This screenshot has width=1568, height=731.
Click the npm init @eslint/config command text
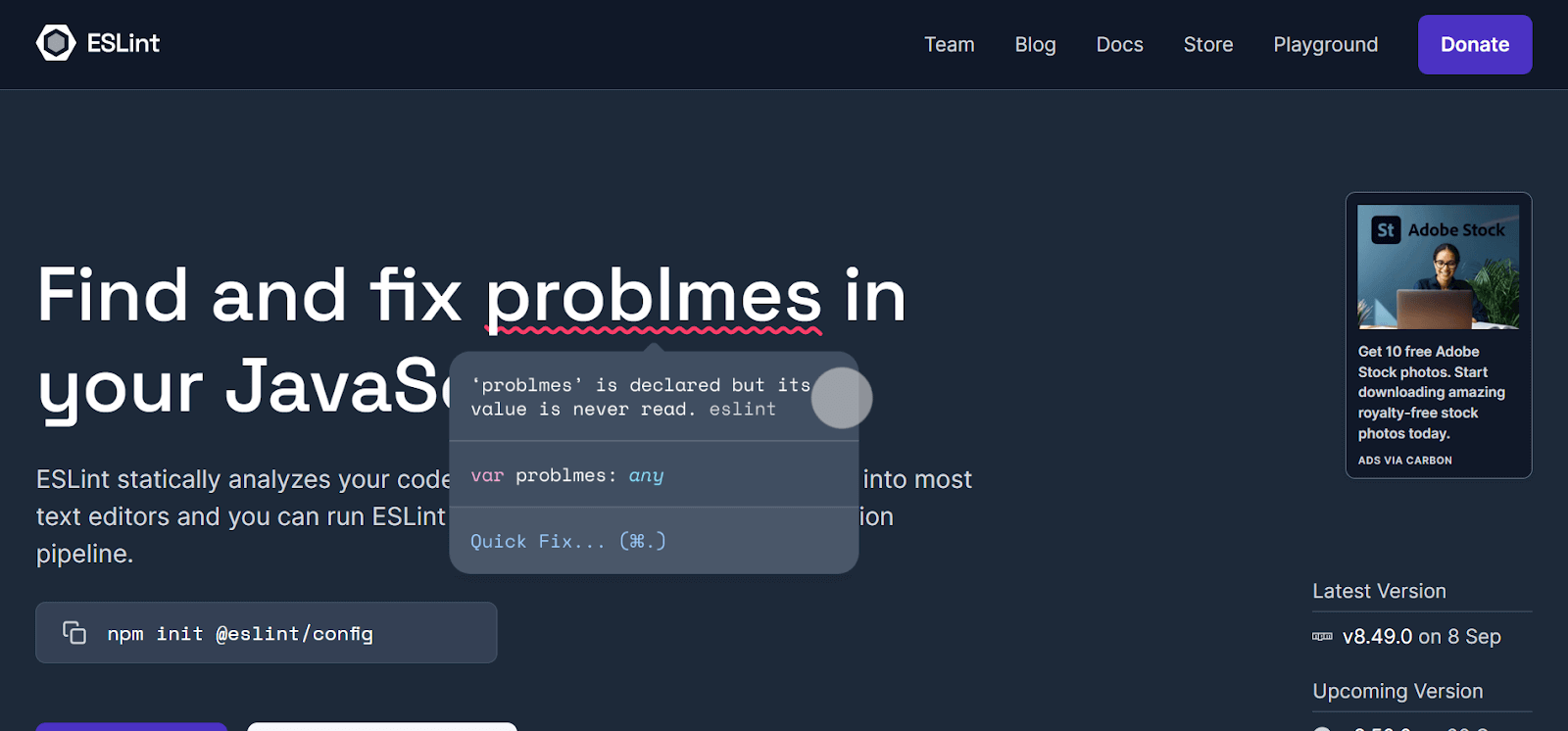click(240, 634)
